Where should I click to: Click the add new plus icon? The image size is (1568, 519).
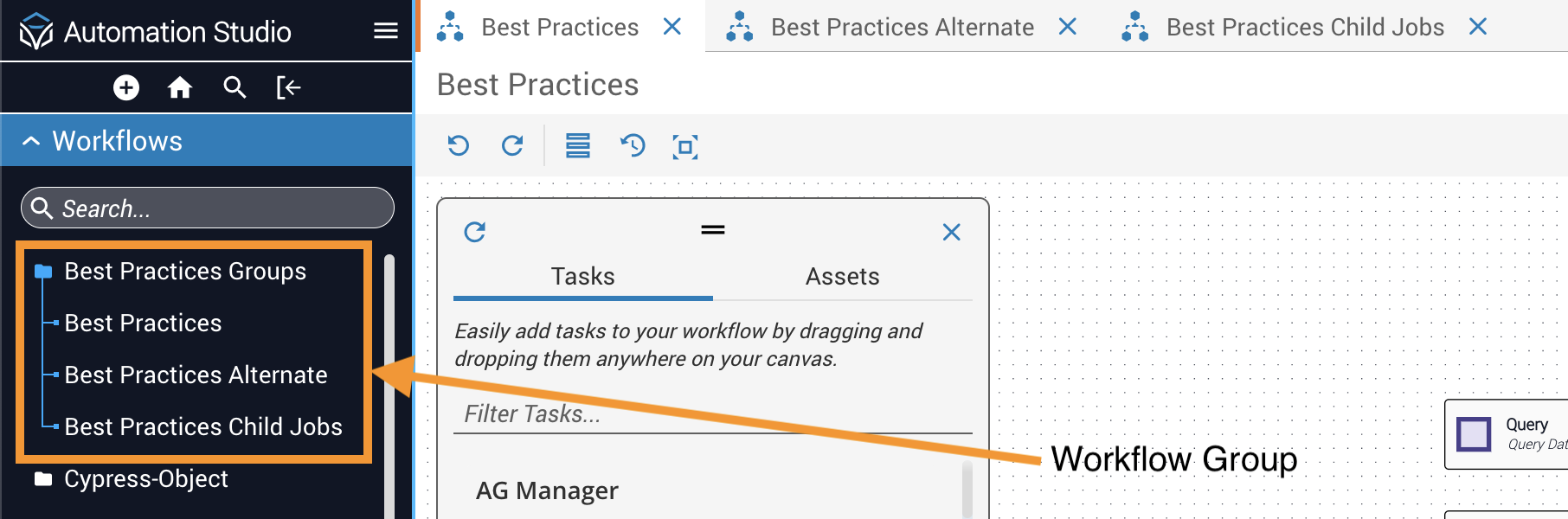tap(126, 87)
